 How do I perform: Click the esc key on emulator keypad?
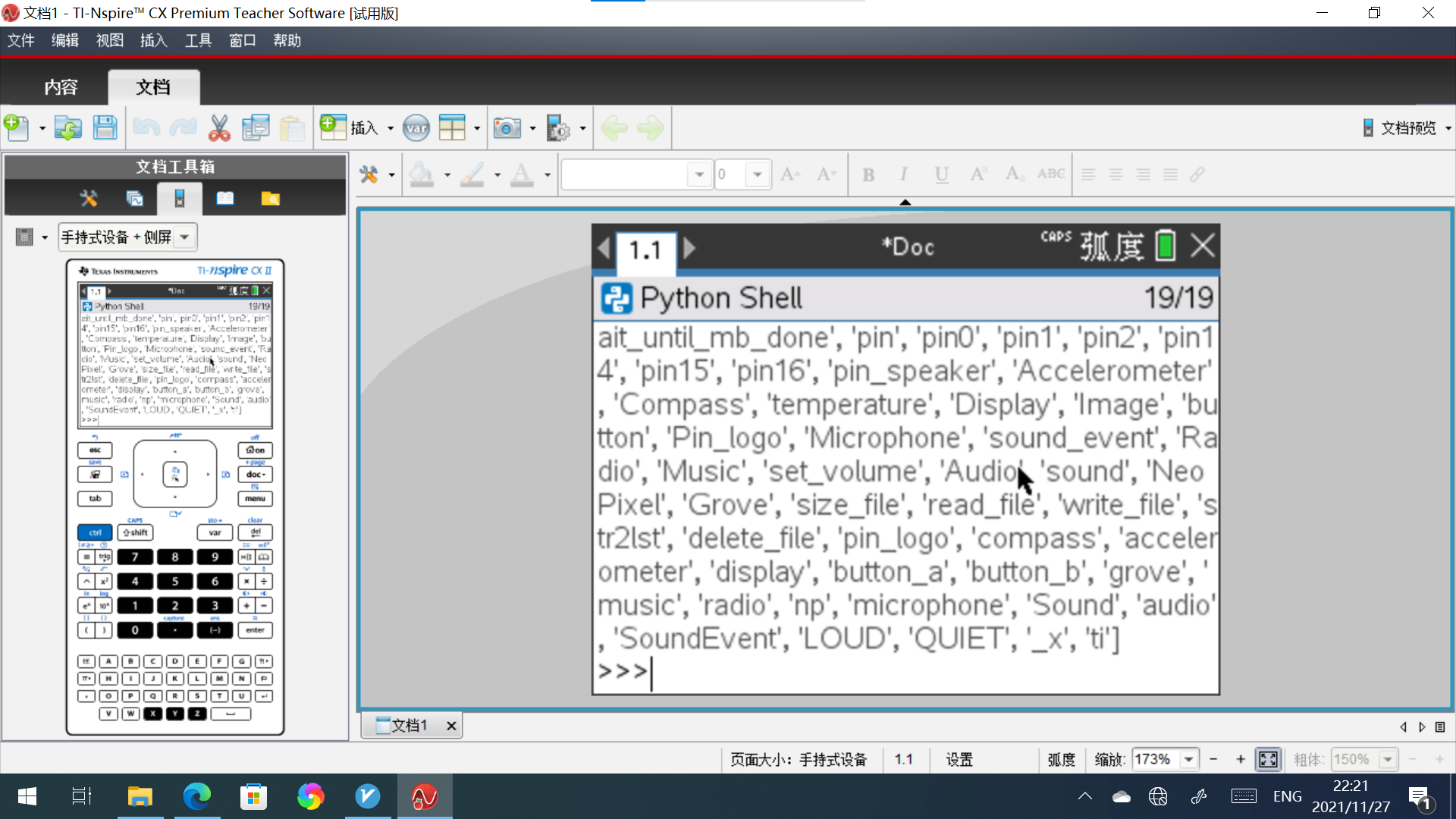coord(95,450)
